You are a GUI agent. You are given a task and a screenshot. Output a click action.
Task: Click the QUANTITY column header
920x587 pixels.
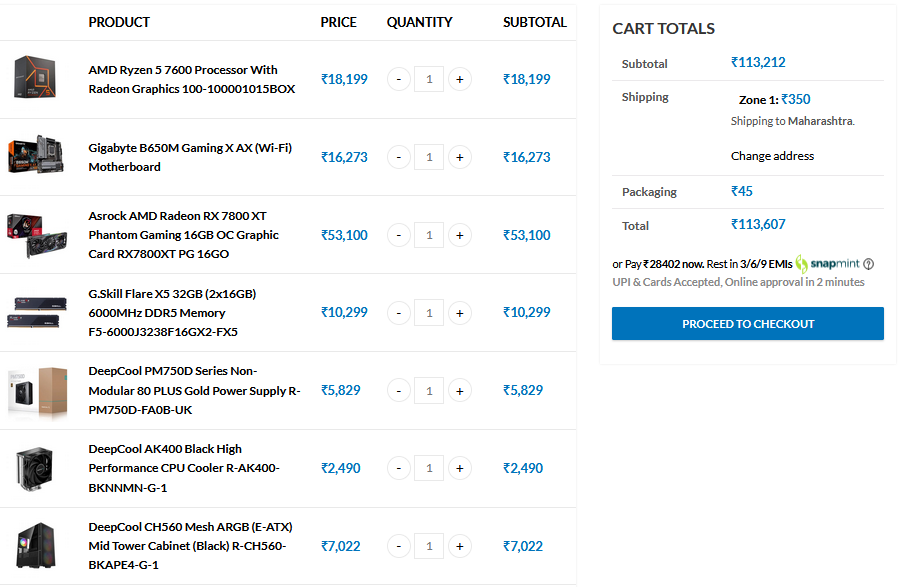coord(420,22)
